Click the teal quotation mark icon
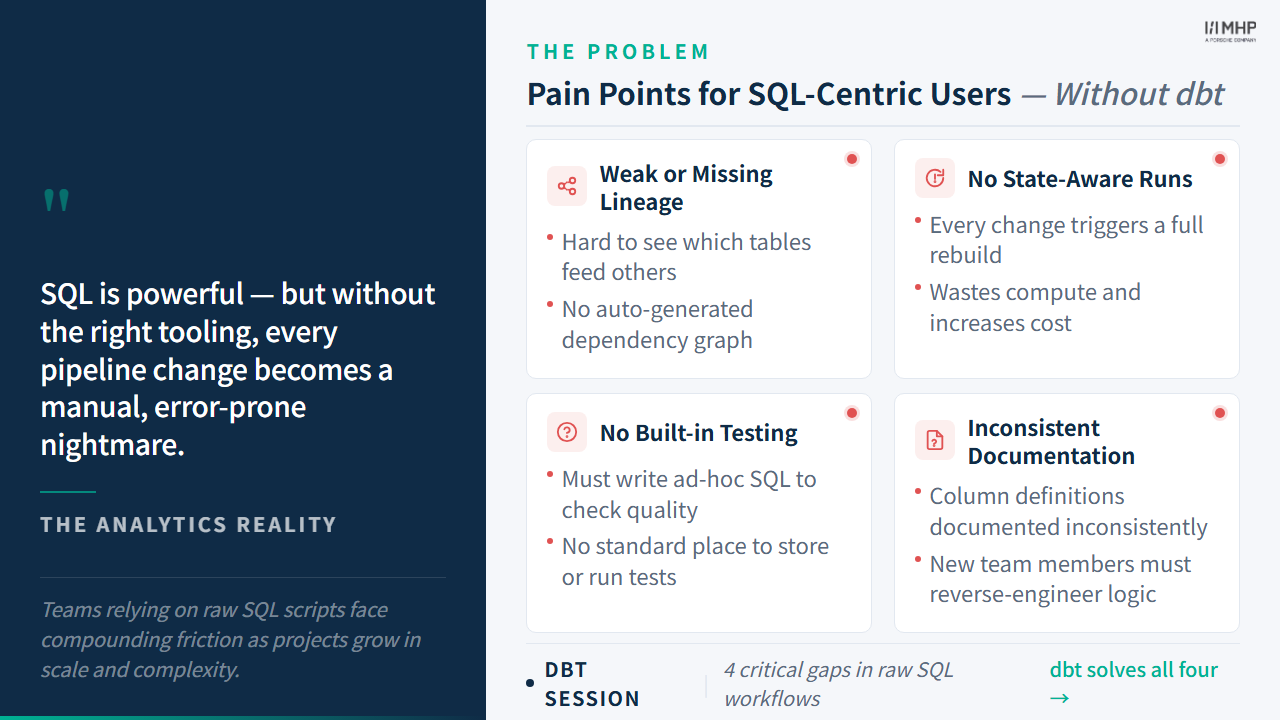The image size is (1280, 720). [x=56, y=201]
